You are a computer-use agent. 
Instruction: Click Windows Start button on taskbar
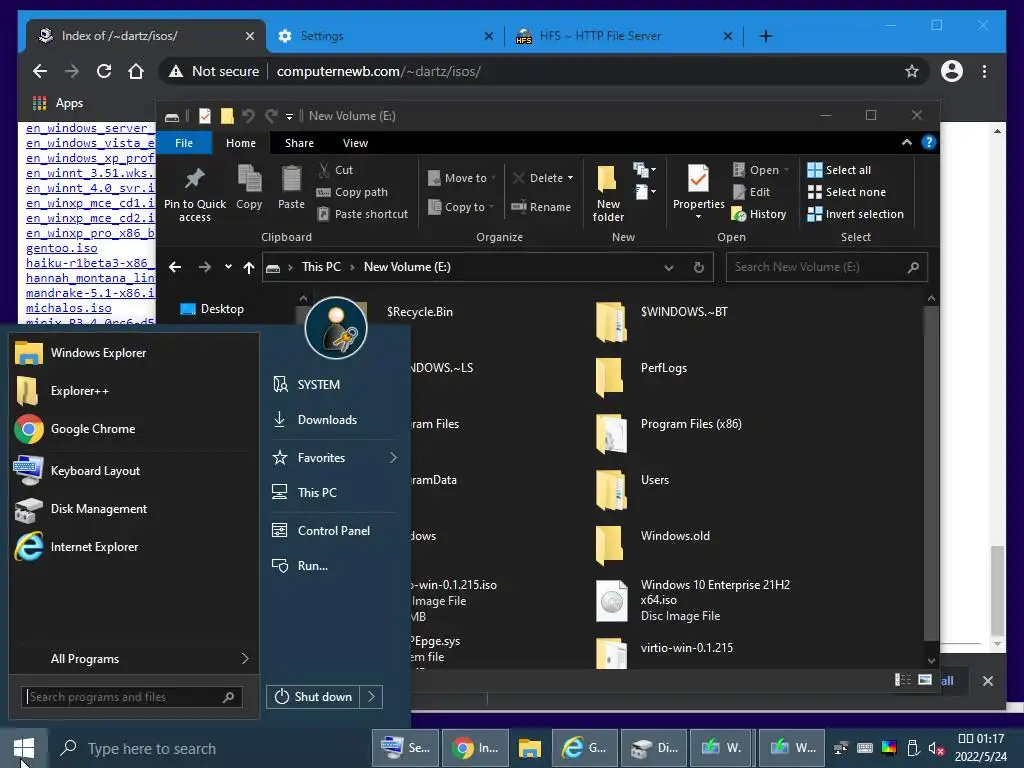pyautogui.click(x=24, y=748)
